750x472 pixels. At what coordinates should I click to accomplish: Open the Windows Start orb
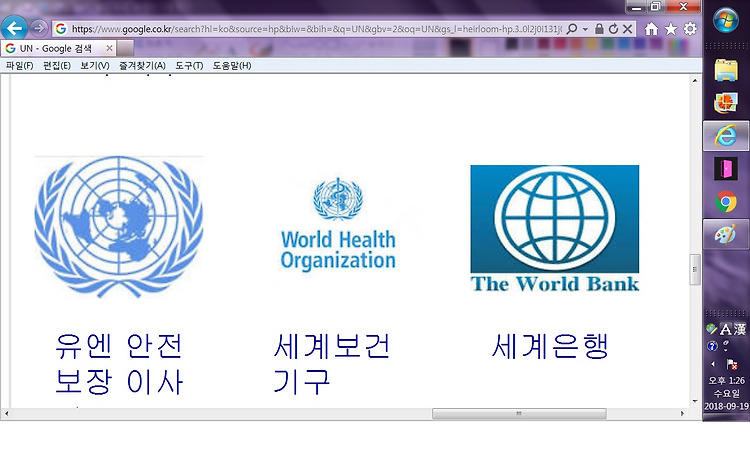pos(726,21)
